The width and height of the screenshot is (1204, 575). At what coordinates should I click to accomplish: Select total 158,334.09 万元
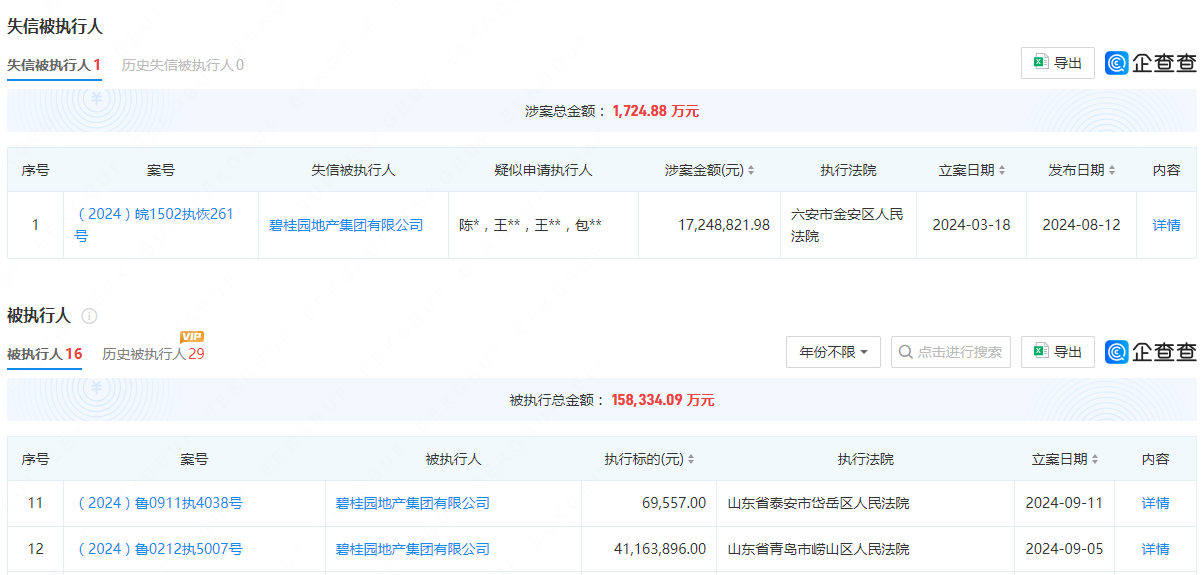(663, 400)
